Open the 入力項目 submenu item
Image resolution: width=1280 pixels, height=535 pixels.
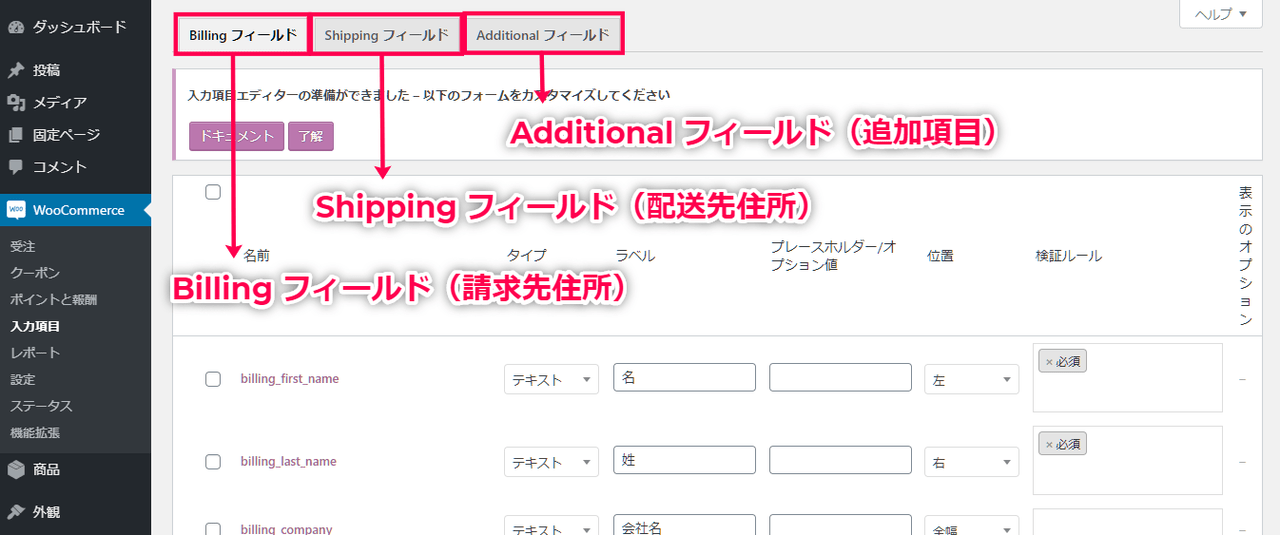tap(35, 326)
